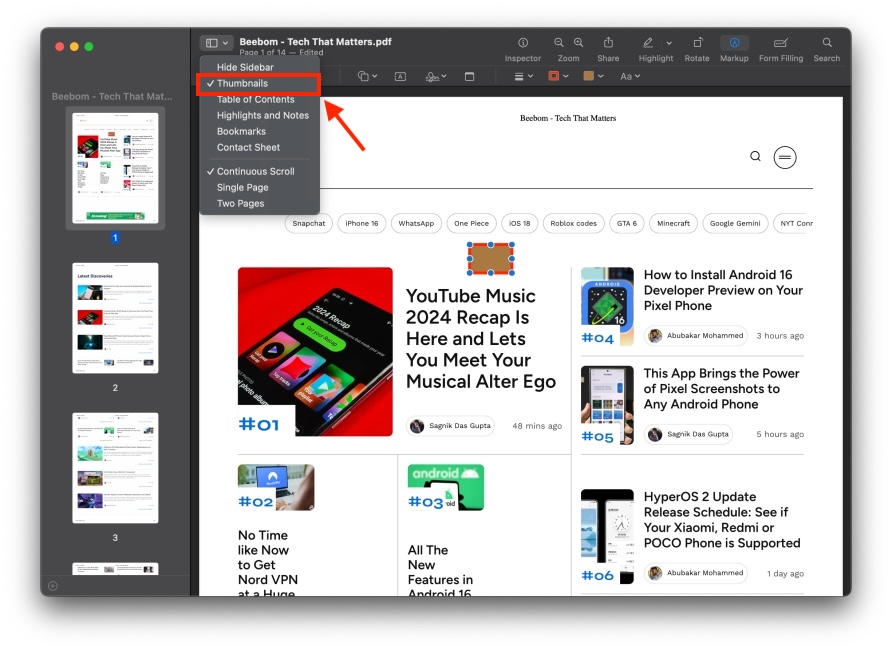Click the add page plus button
Image resolution: width=892 pixels, height=650 pixels.
[x=53, y=586]
